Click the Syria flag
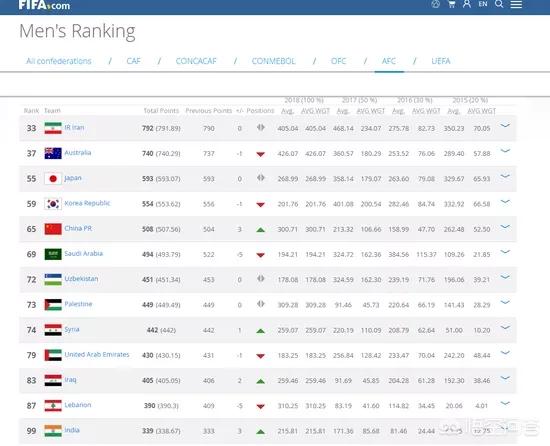Screen dimensions: 550x446 tap(53, 330)
